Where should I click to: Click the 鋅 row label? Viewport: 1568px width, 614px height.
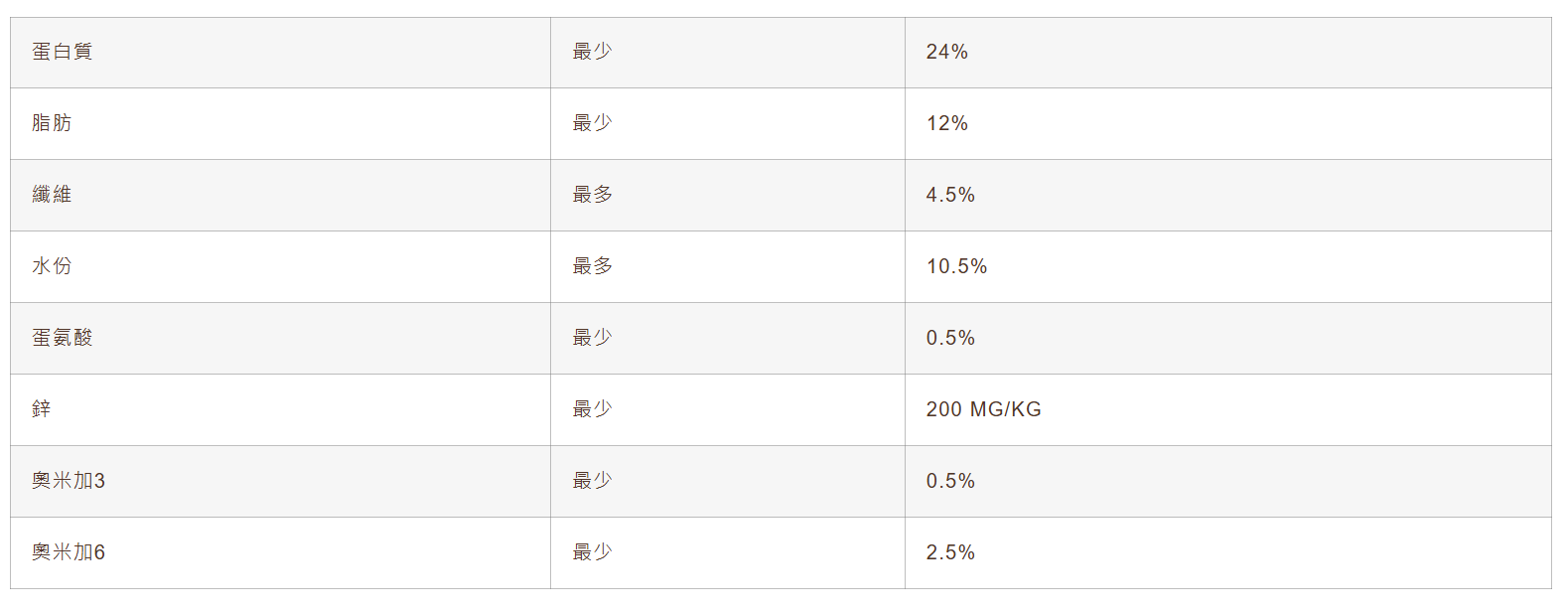pos(42,409)
